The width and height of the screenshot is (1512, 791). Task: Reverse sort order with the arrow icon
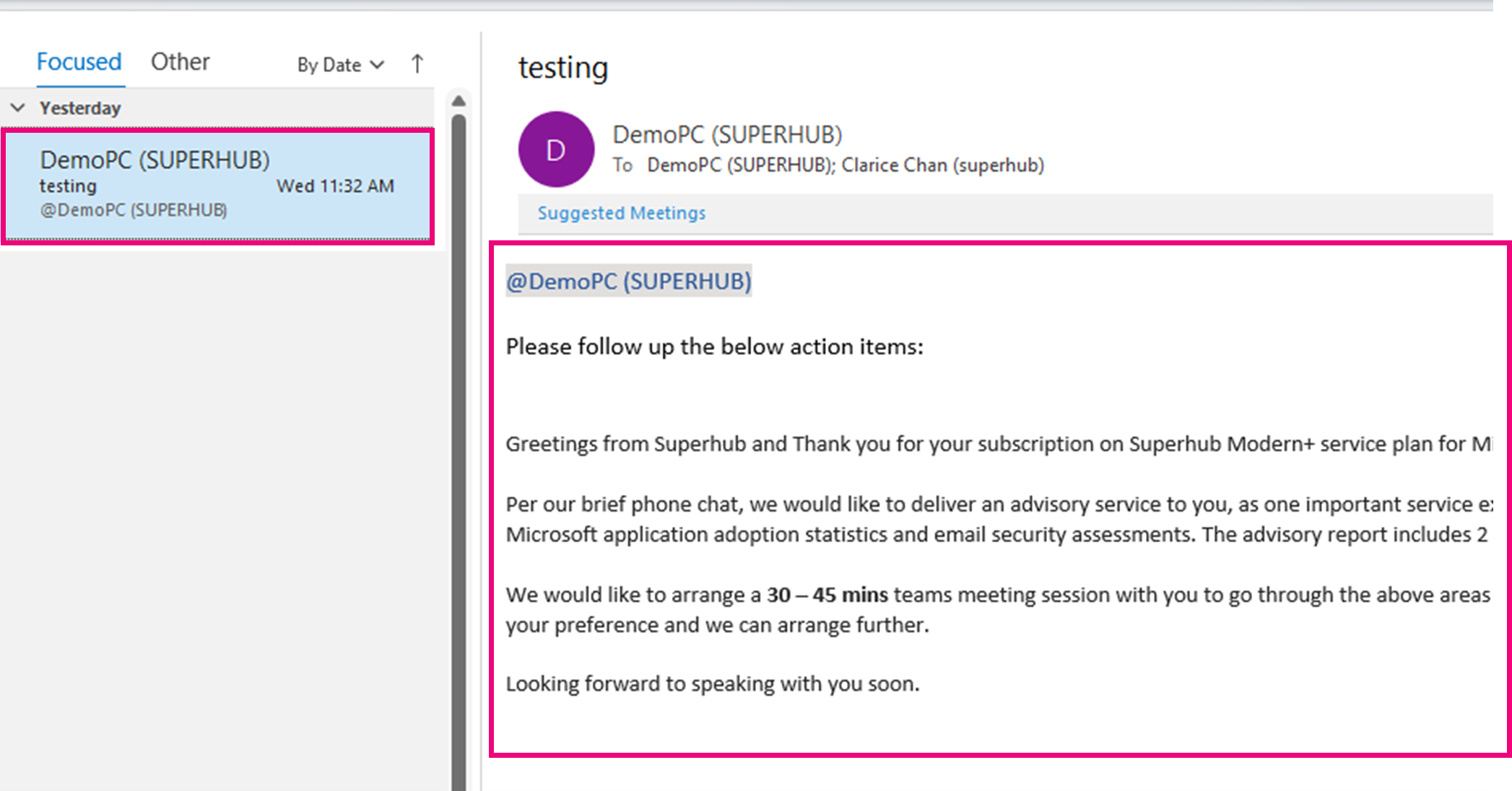click(417, 64)
